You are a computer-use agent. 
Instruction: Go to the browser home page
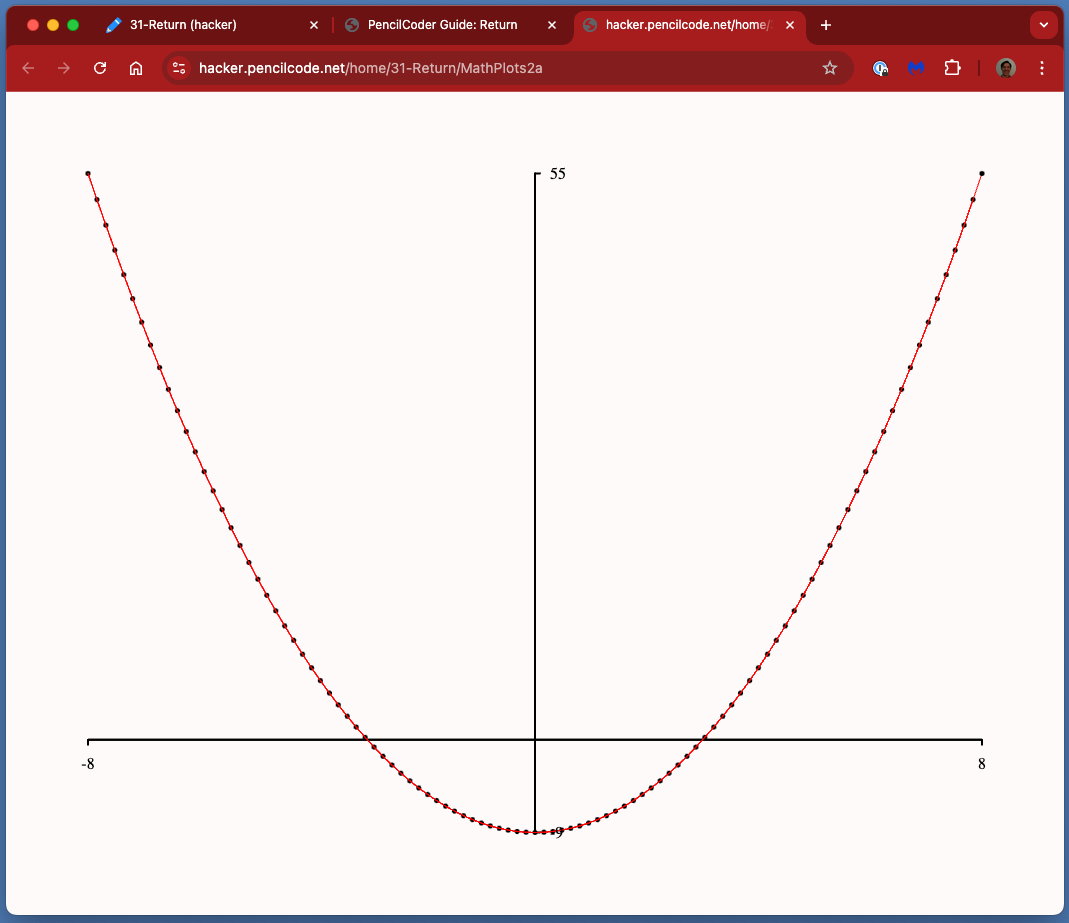[136, 68]
